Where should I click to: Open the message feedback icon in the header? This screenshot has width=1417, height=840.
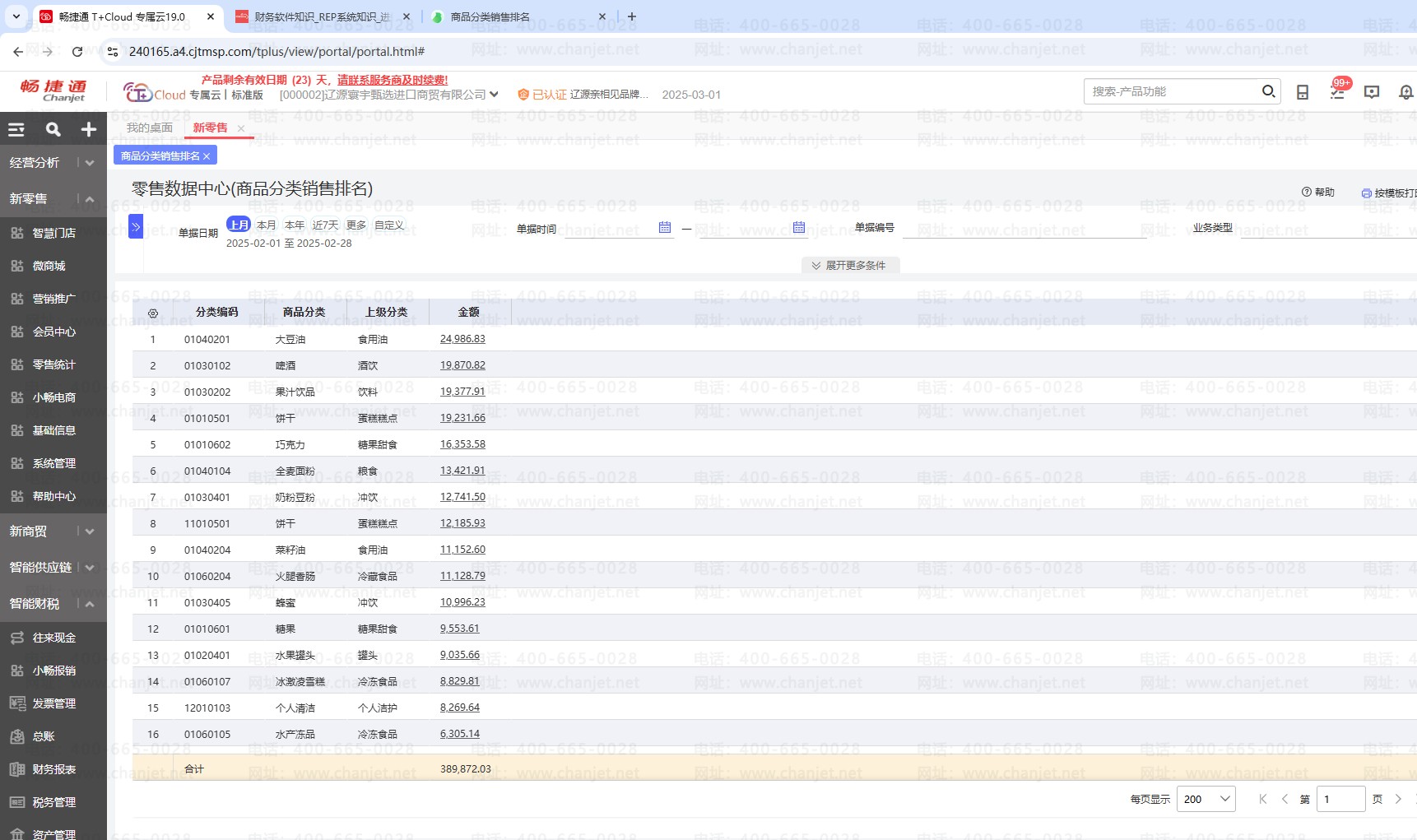1372,92
